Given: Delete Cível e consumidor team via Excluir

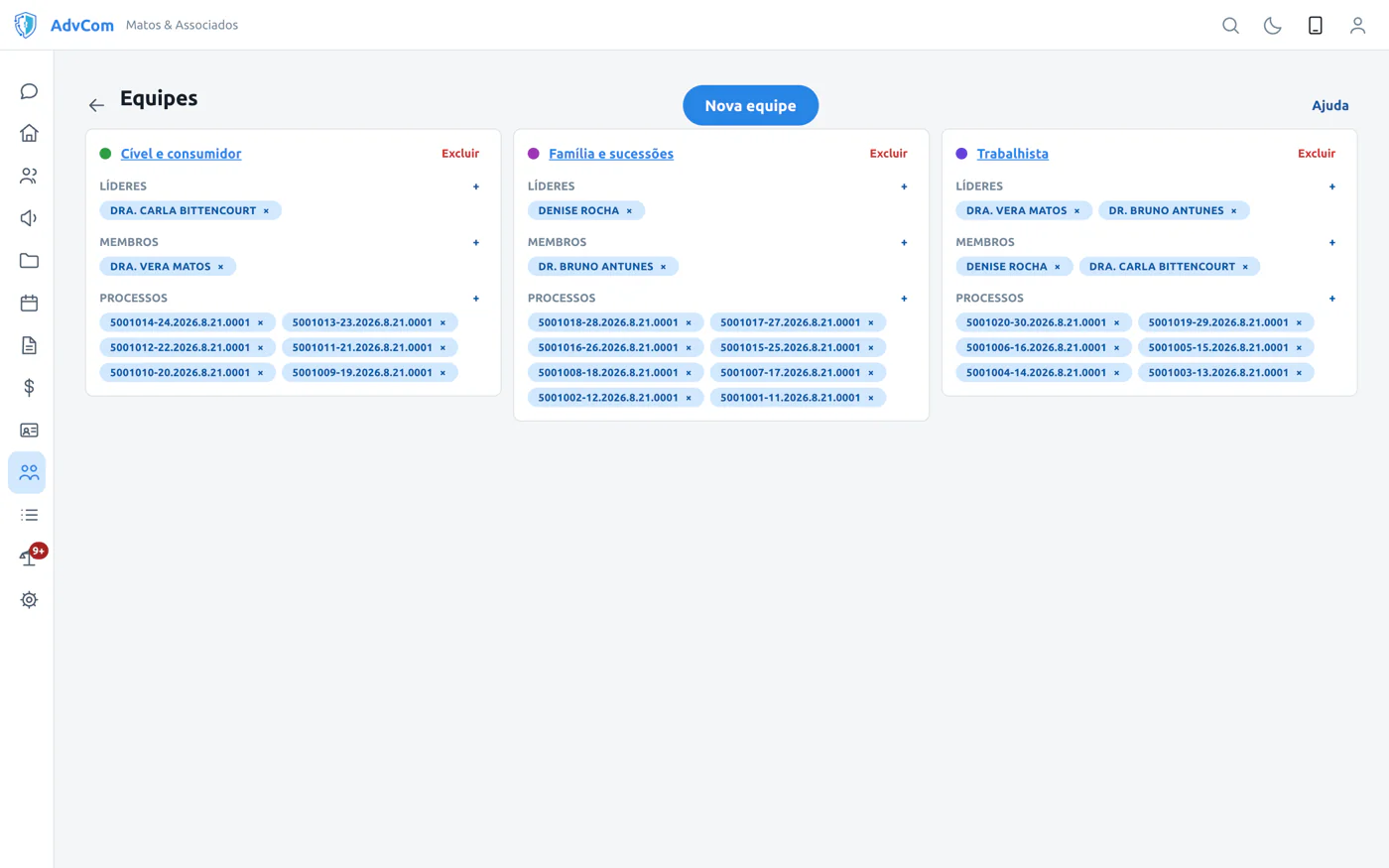Looking at the screenshot, I should click(460, 154).
